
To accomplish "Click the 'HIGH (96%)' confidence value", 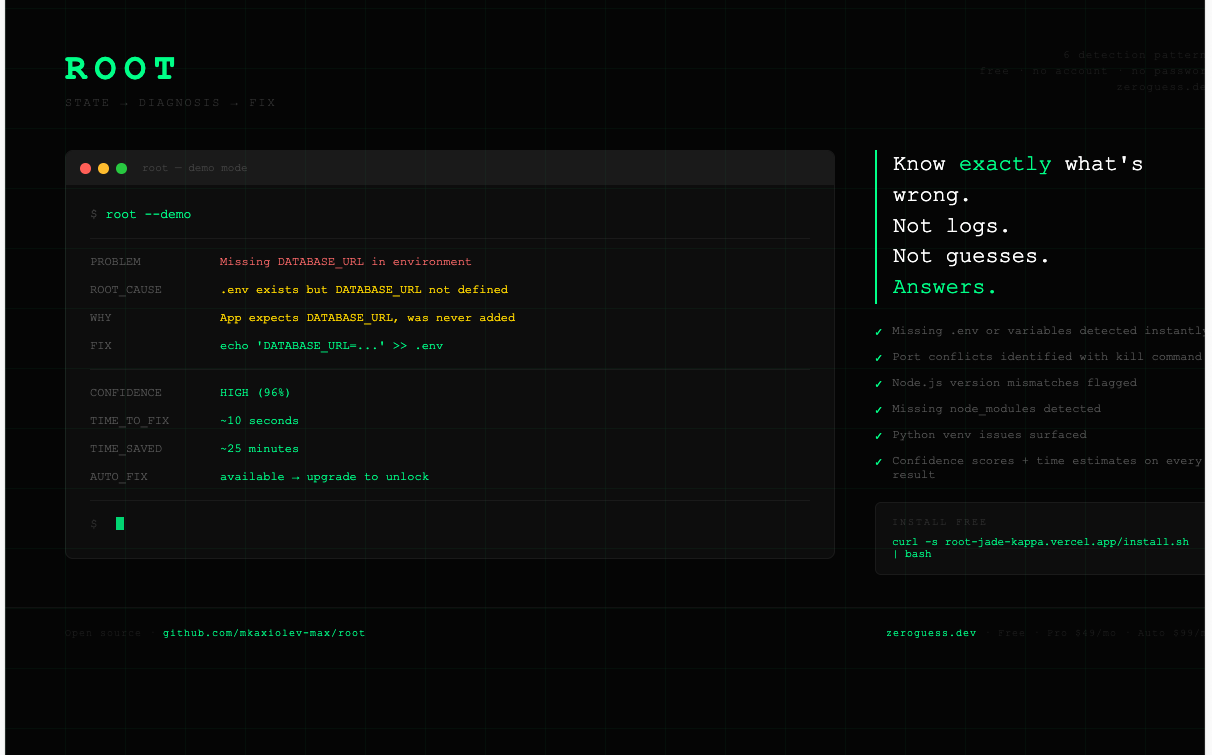I will pos(256,393).
